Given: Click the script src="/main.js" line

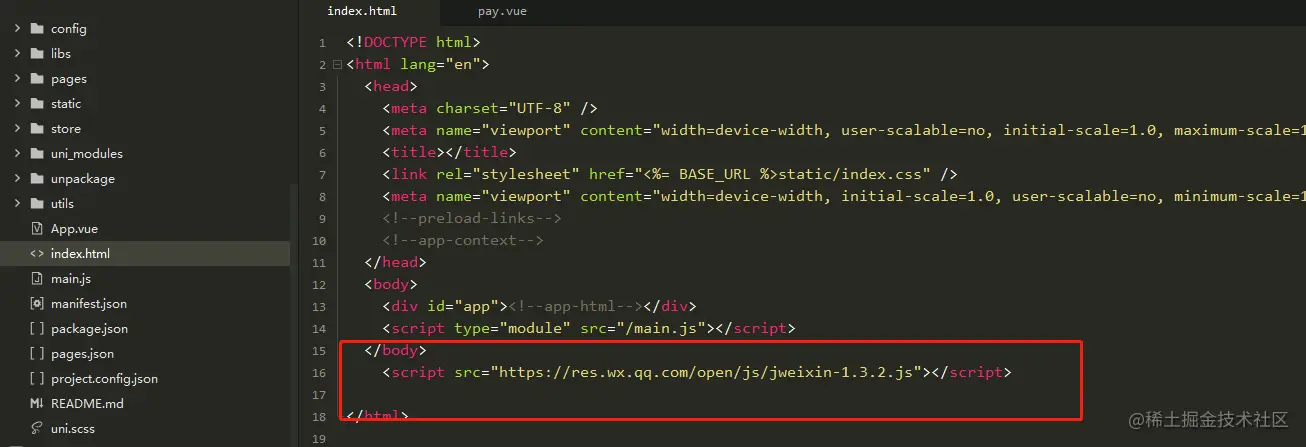Looking at the screenshot, I should point(589,329).
